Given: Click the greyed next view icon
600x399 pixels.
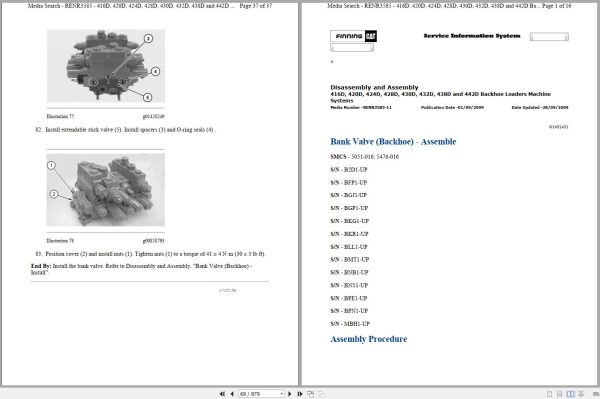Looking at the screenshot, I should tap(321, 394).
